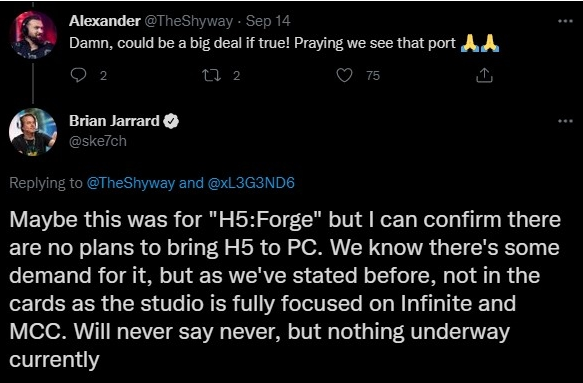
Task: Click reply icon on Alexander's tweet
Action: click(x=78, y=75)
